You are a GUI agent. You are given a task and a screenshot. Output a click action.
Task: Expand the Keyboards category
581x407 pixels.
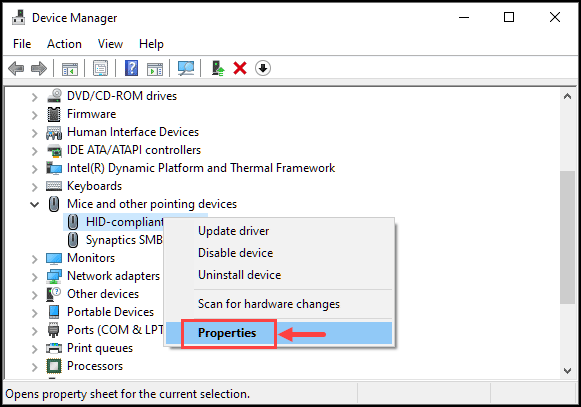click(34, 186)
